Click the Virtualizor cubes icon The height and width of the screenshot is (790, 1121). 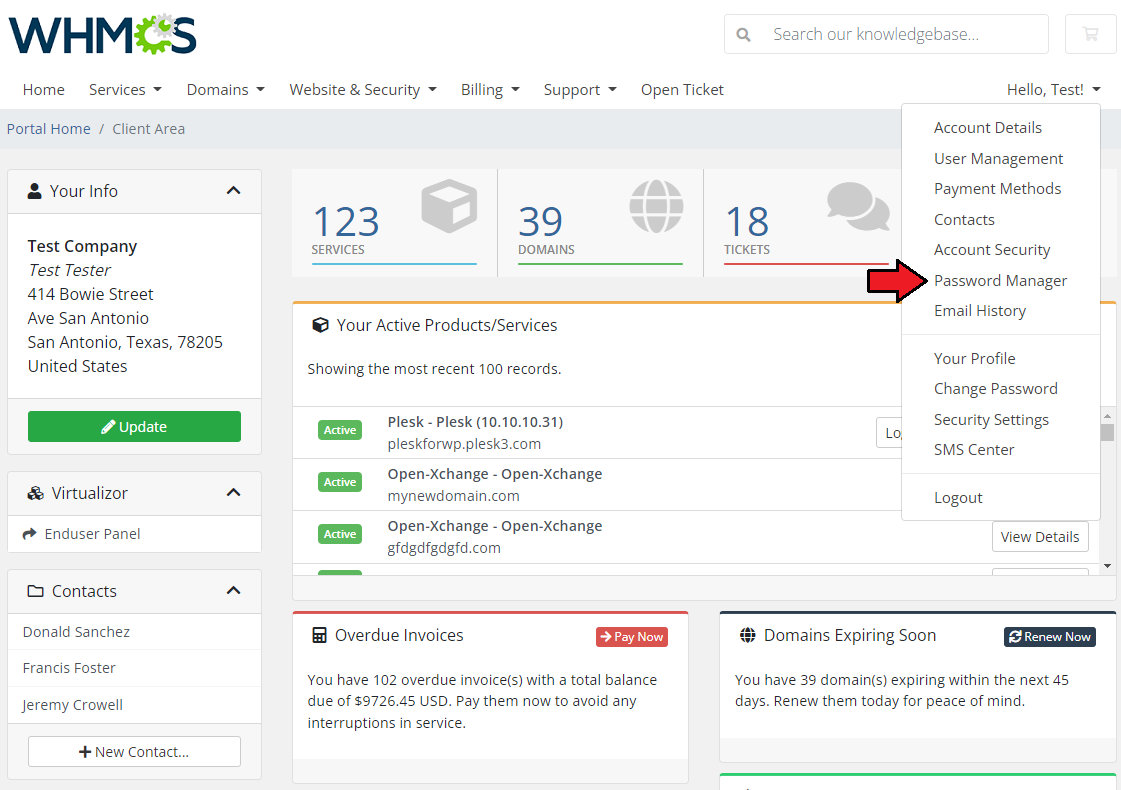pos(35,493)
